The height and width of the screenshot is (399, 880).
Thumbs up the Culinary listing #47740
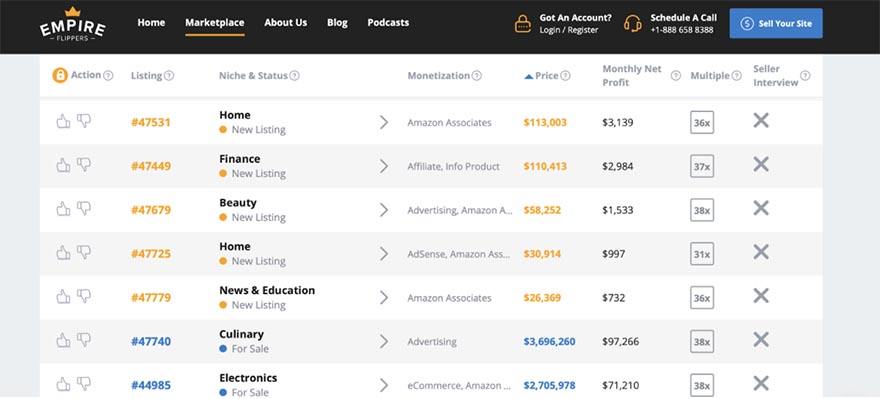63,340
